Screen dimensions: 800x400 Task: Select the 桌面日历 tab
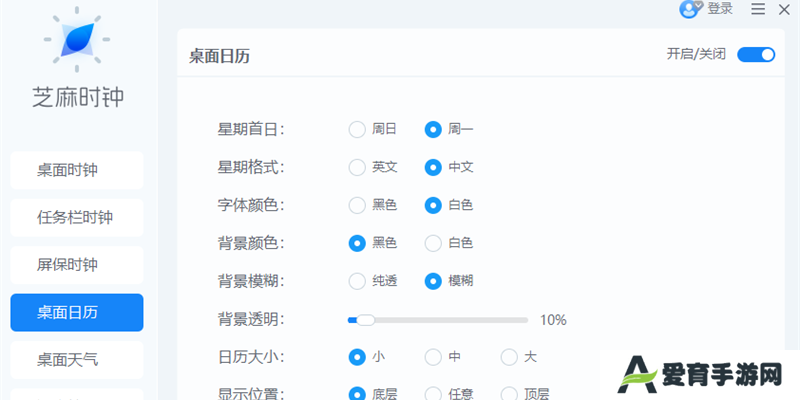(x=77, y=312)
